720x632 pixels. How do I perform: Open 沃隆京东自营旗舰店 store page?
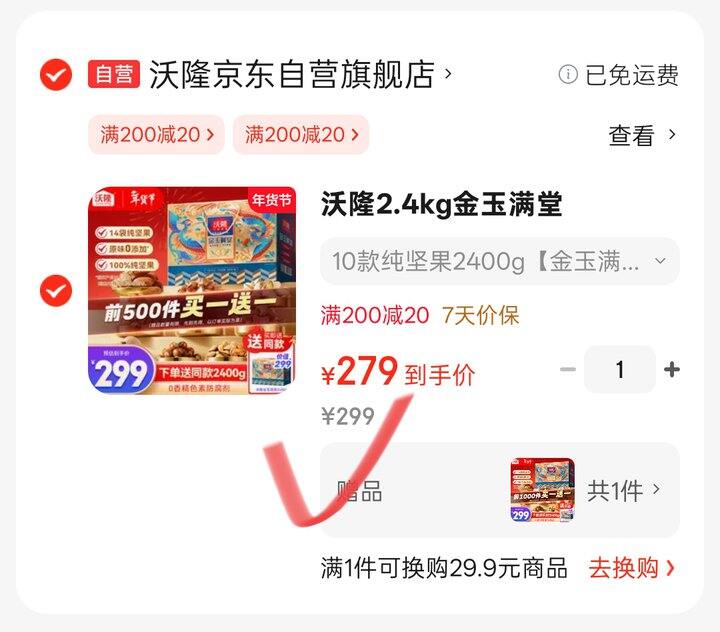292,74
